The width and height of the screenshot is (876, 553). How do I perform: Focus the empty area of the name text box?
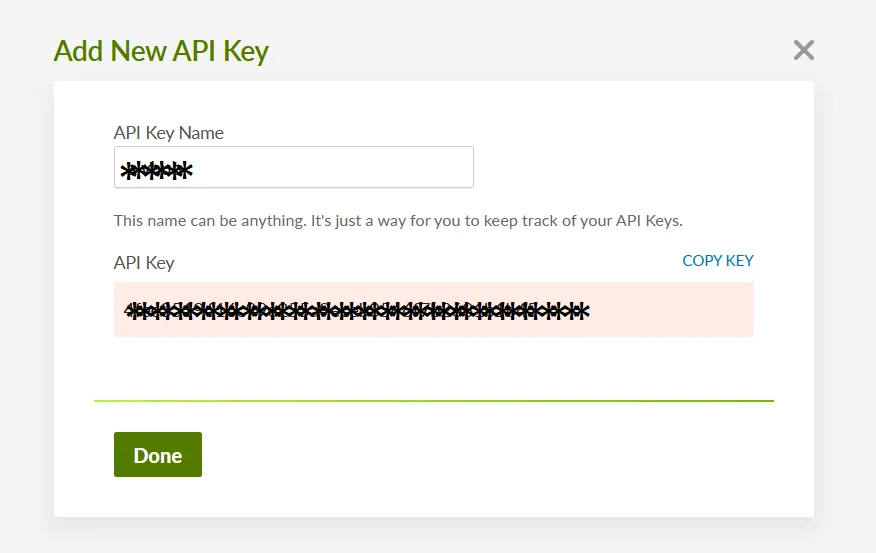(x=335, y=167)
